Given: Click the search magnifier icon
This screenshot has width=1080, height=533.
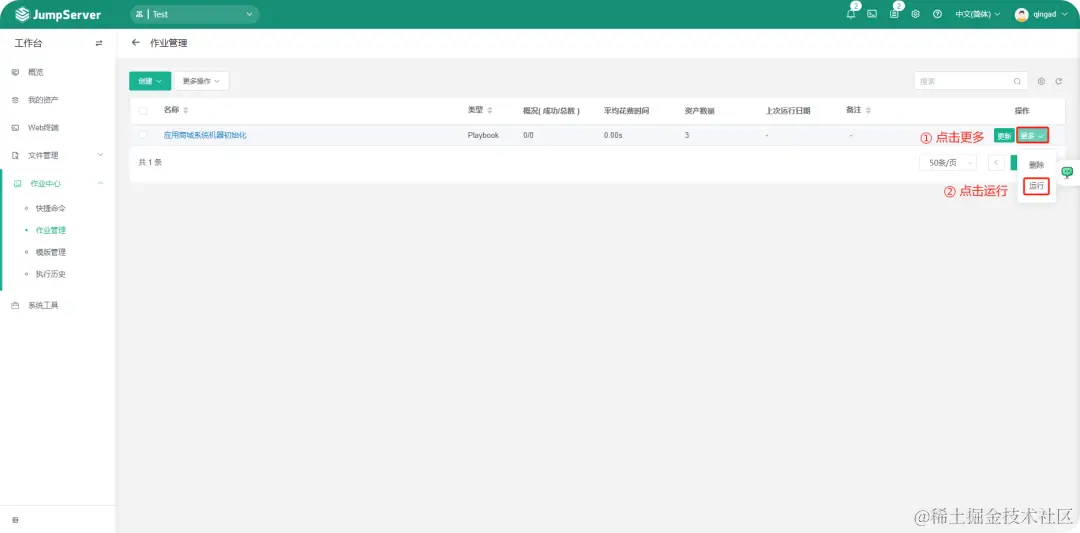Looking at the screenshot, I should [x=1017, y=81].
